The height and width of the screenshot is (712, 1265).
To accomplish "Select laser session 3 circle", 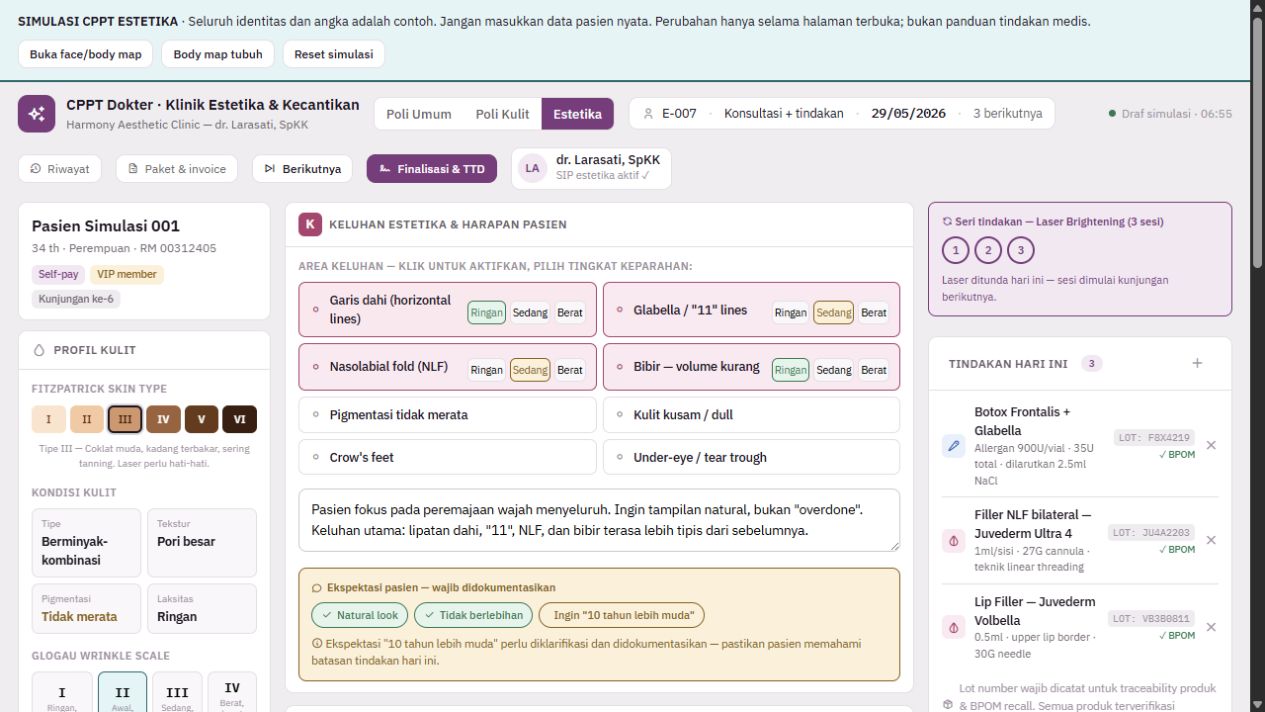I will 1020,250.
